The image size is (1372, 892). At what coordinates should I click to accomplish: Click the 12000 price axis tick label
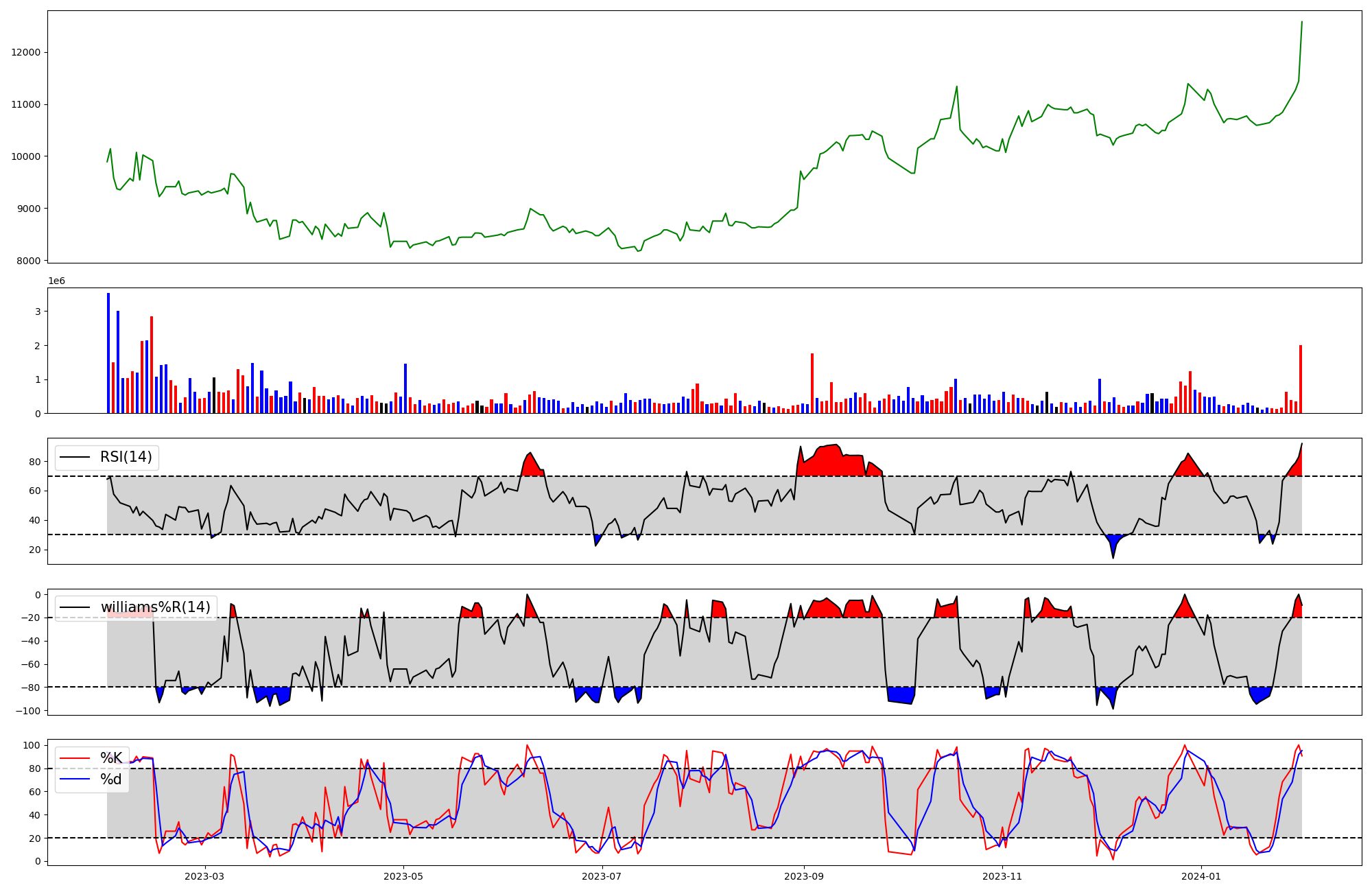coord(26,52)
